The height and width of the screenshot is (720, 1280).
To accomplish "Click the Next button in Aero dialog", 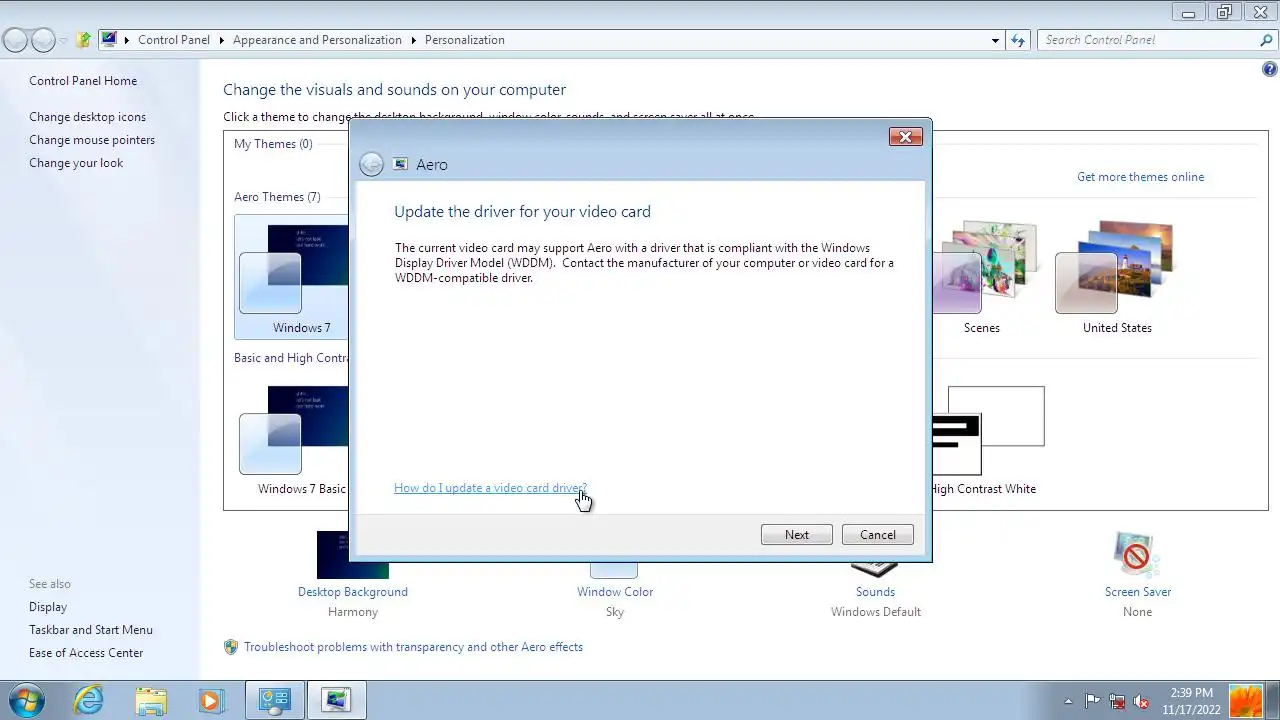I will pos(796,535).
